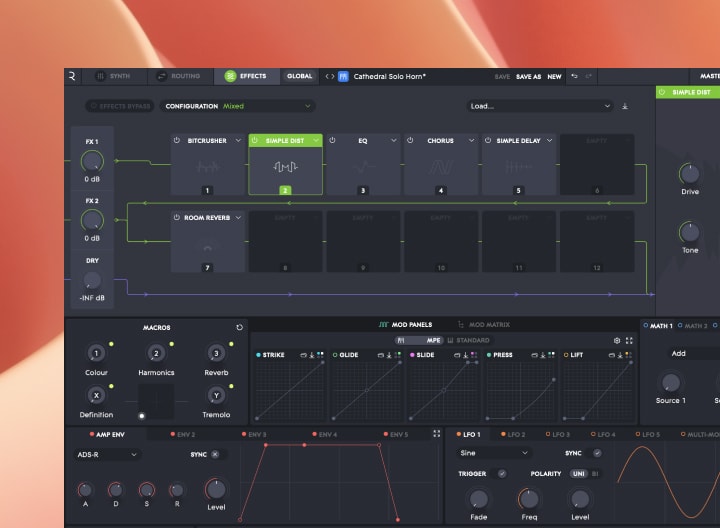Toggle the EQ effect power button

332,140
